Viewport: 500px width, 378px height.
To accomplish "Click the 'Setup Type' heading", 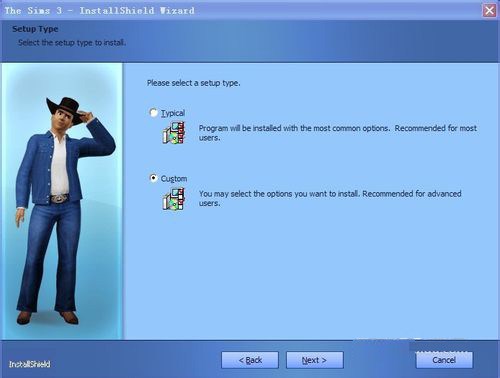I will pos(35,29).
